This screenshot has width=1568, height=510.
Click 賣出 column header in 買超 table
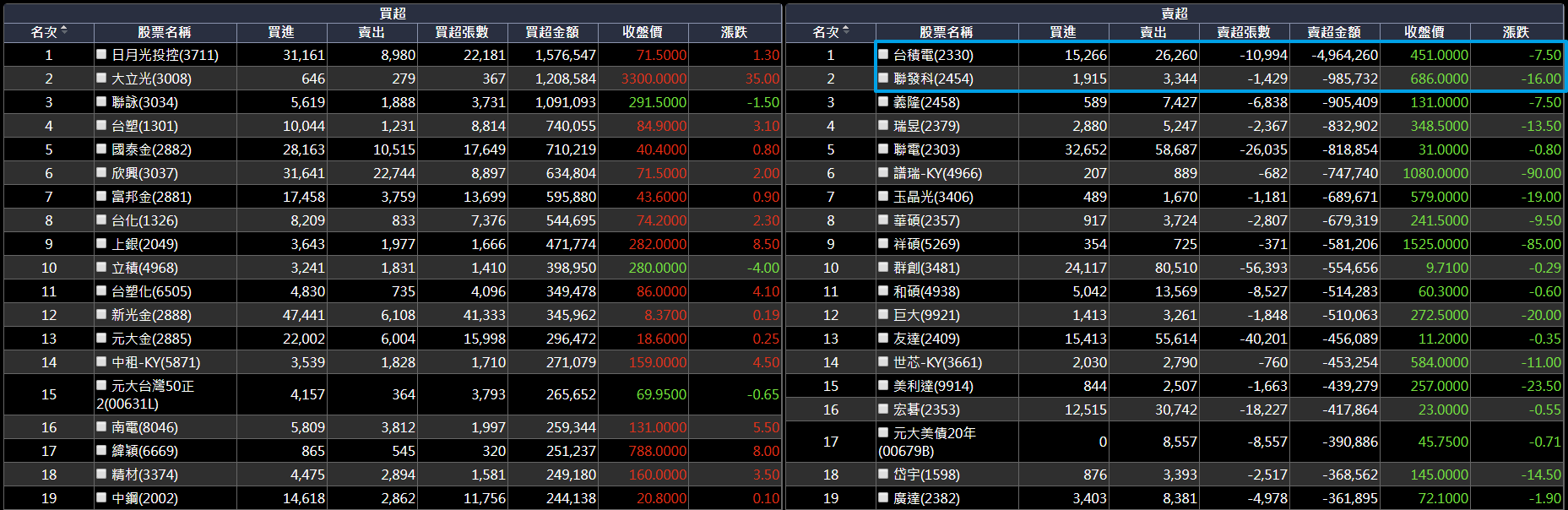pos(372,32)
